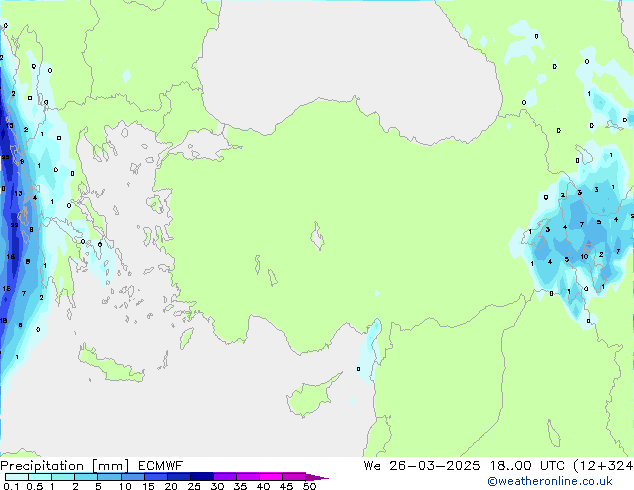Click the '45' legend scale label
Viewport: 634px width, 490px height.
pyautogui.click(x=286, y=486)
